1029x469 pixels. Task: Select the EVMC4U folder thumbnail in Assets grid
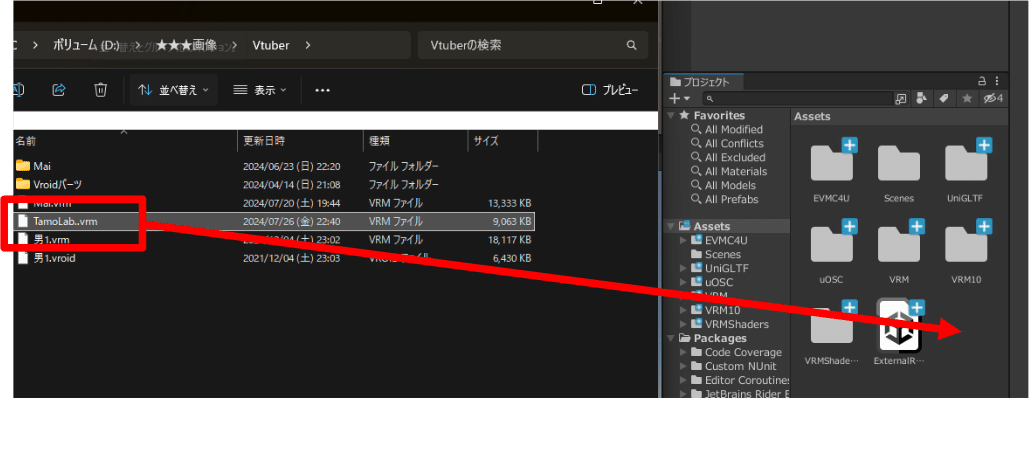(x=831, y=162)
